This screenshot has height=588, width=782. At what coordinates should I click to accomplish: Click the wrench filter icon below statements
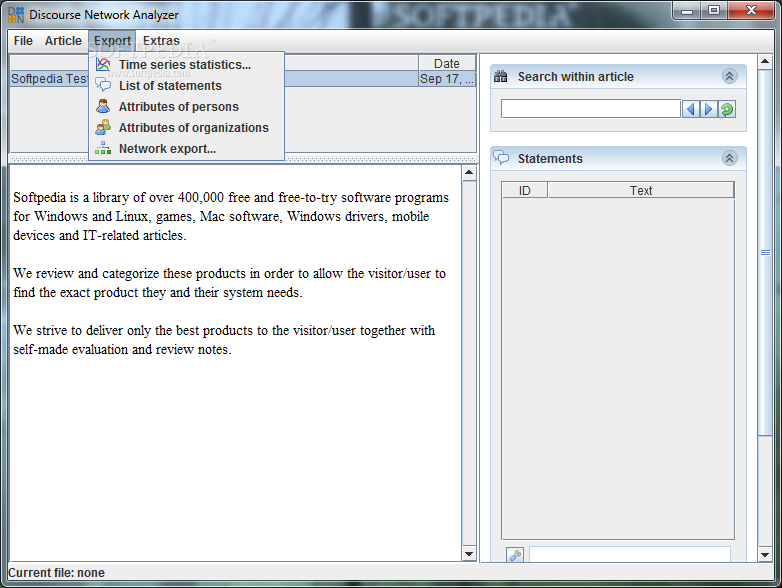pos(515,555)
